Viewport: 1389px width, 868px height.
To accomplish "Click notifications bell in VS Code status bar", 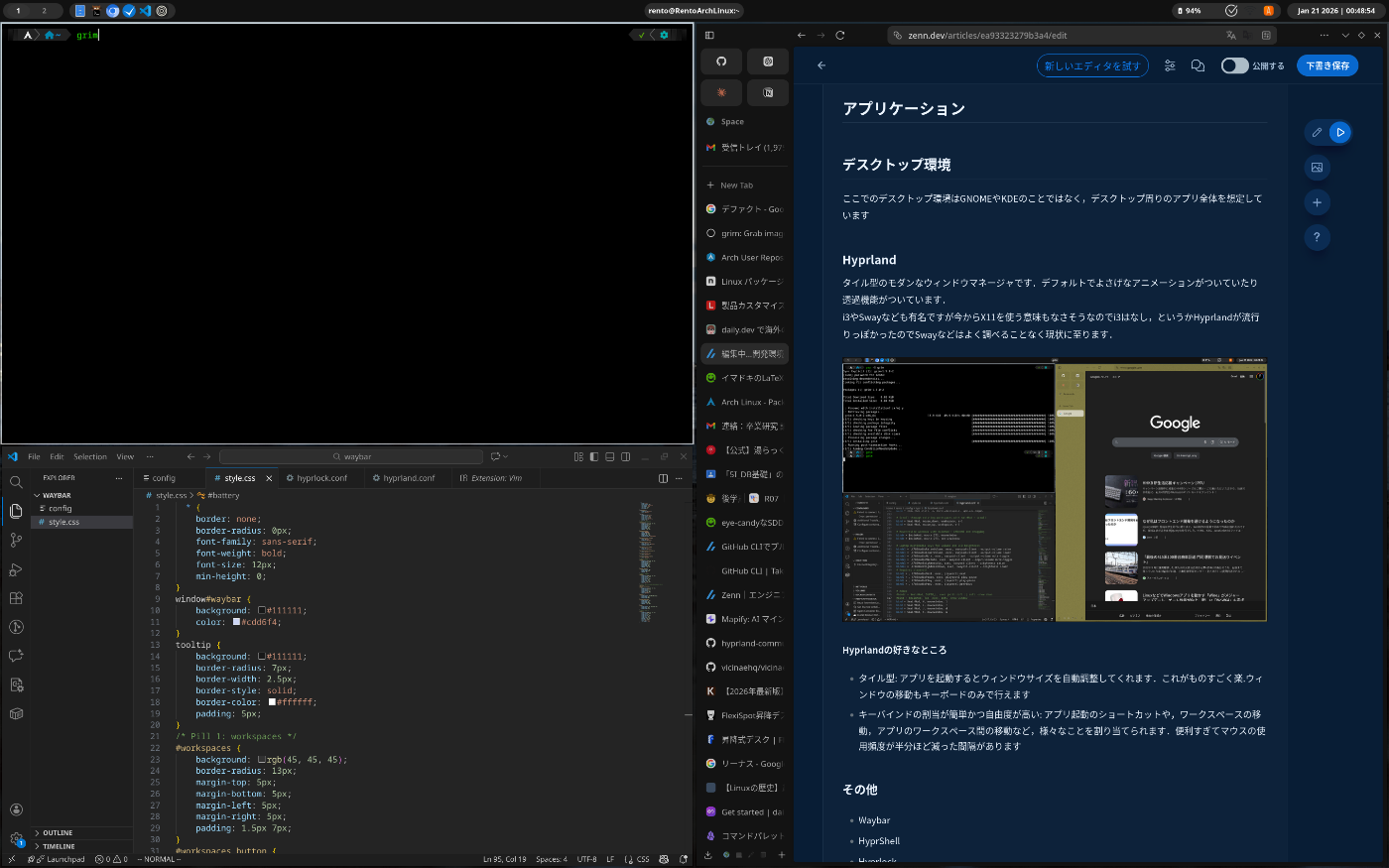I will (684, 859).
